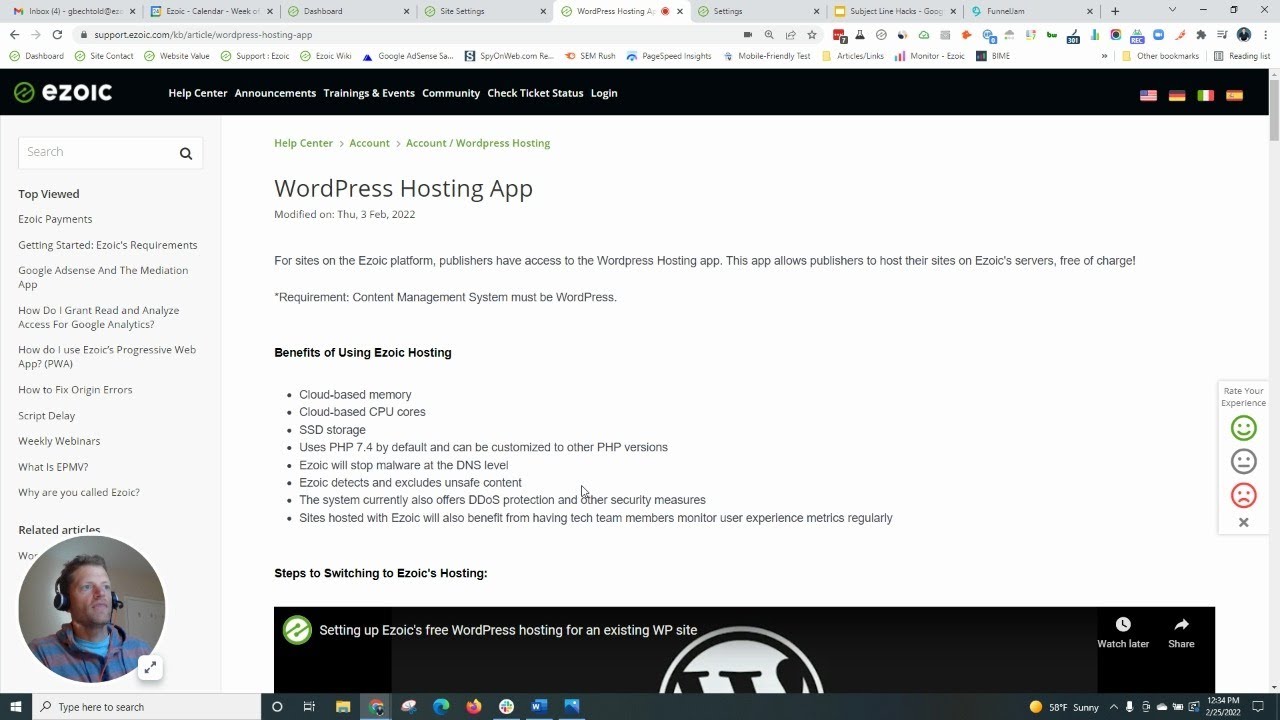Viewport: 1280px width, 720px height.
Task: Click Watch later on the video
Action: pyautogui.click(x=1123, y=633)
